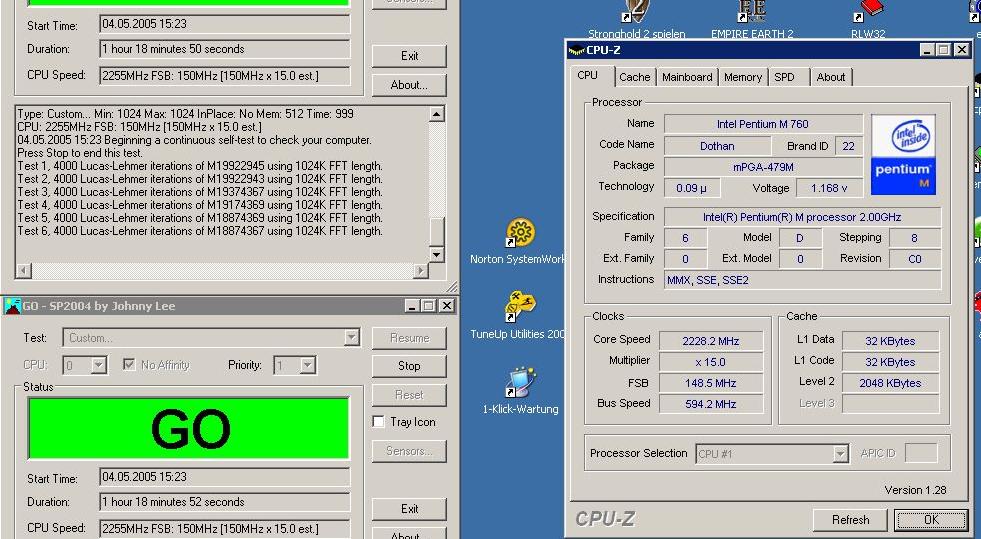This screenshot has height=539, width=981.
Task: Click Exit in the upper SP2004 window
Action: pos(409,56)
